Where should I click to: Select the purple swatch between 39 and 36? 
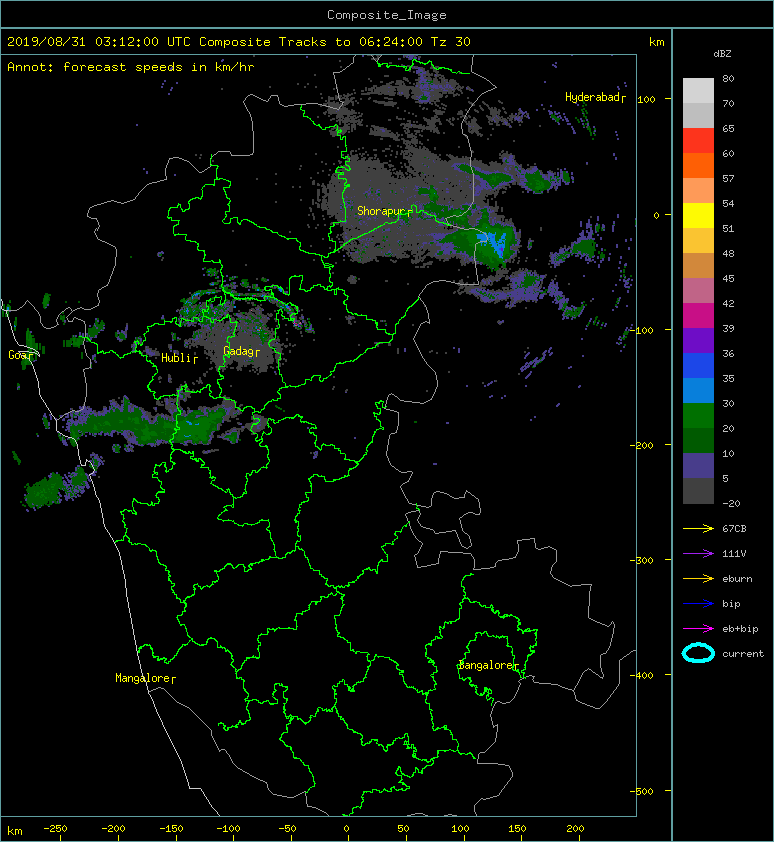(698, 341)
